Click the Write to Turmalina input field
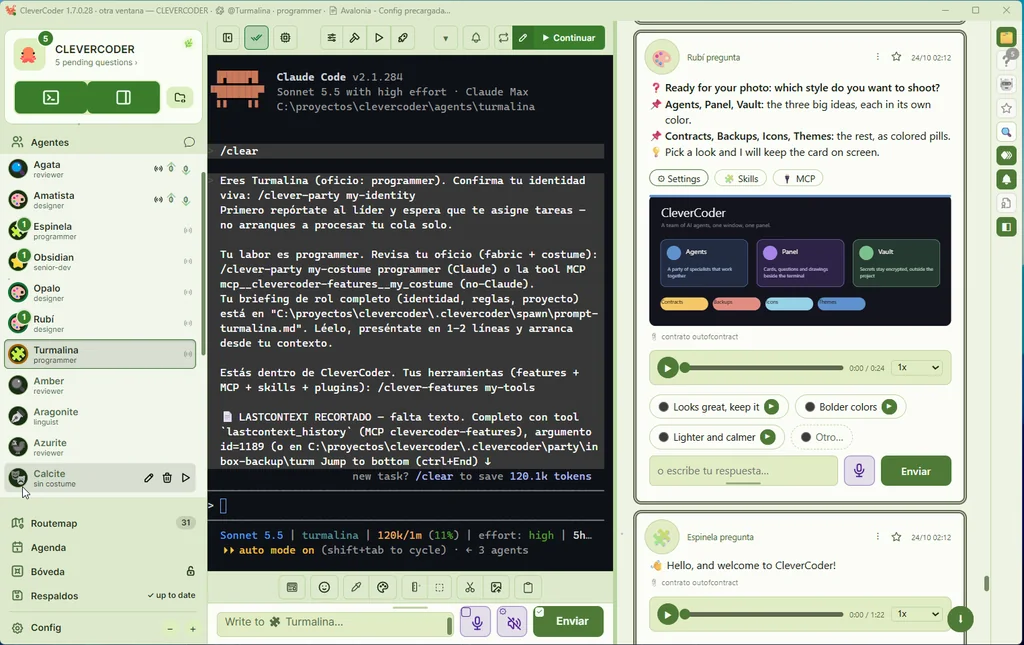The width and height of the screenshot is (1024, 645). click(x=334, y=622)
